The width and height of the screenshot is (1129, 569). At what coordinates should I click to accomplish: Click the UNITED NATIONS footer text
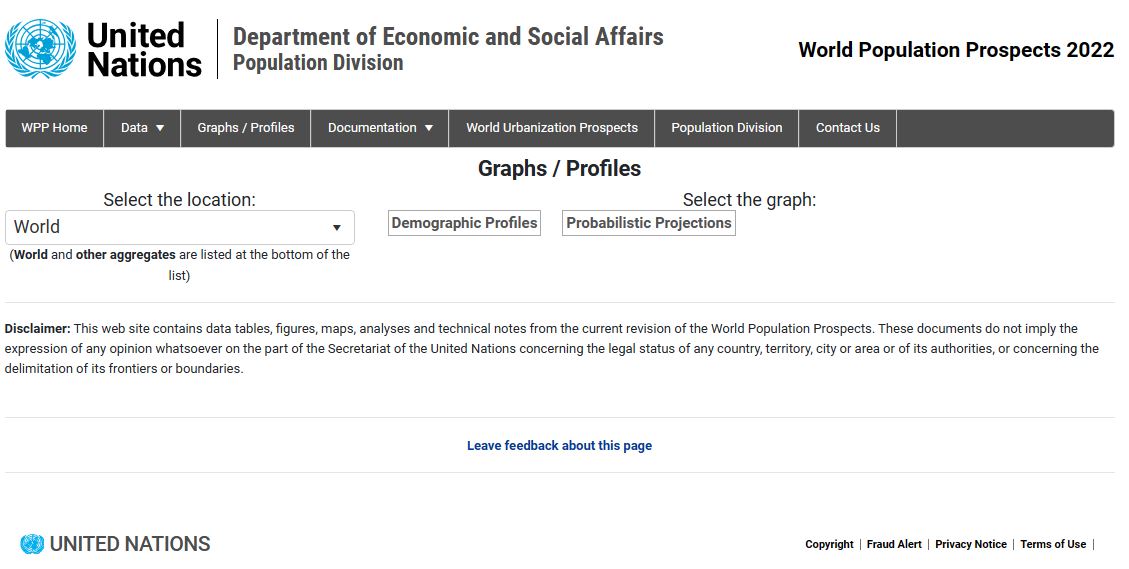pyautogui.click(x=130, y=544)
